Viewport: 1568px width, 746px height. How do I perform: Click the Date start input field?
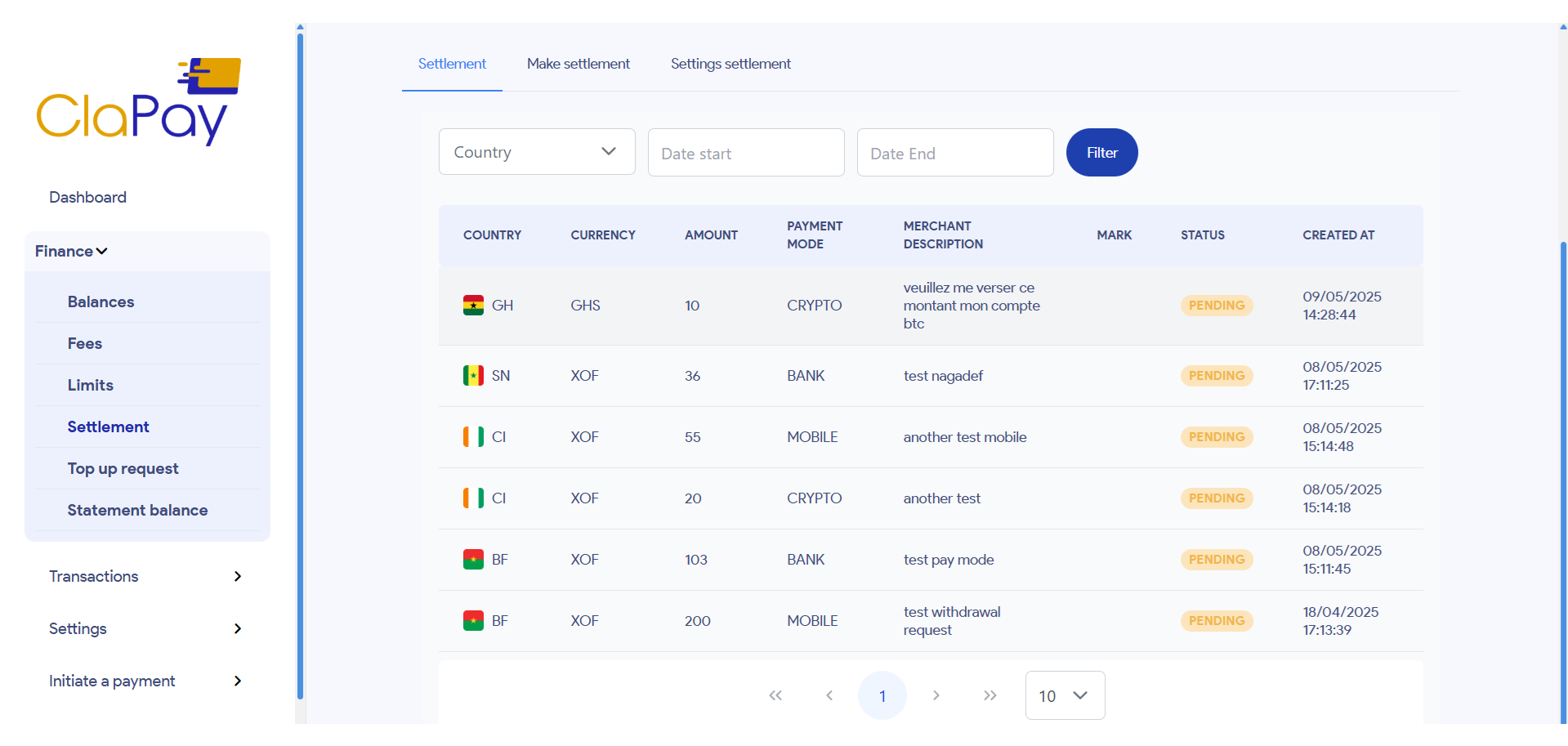745,153
